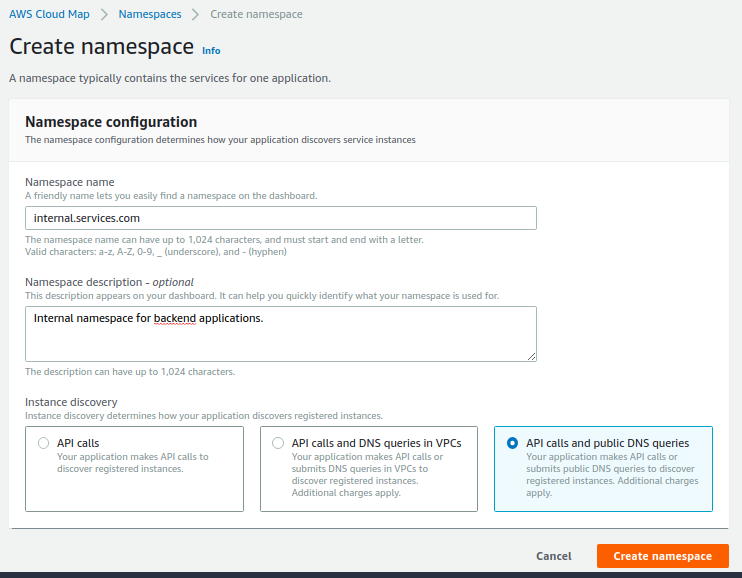Click the API calls option card description
742x578 pixels.
tap(132, 462)
